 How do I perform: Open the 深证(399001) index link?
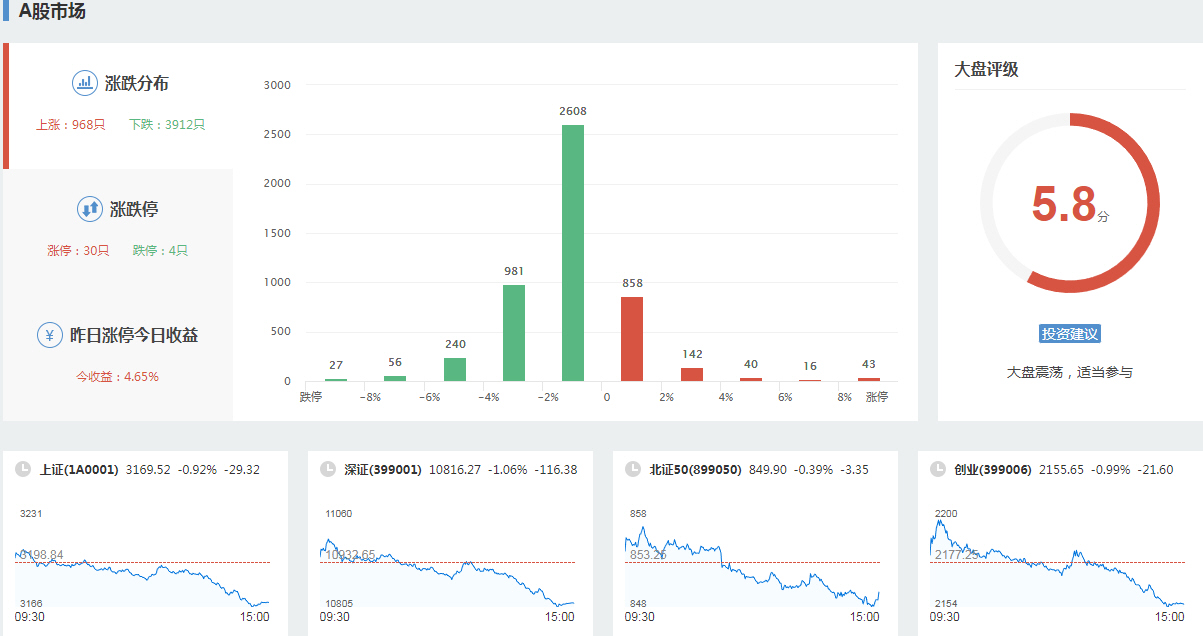tap(383, 469)
